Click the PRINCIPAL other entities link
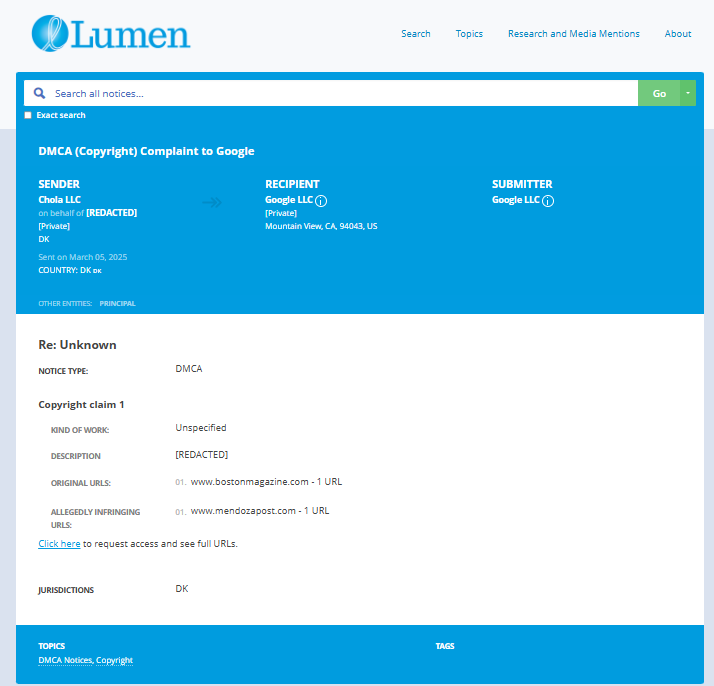714x686 pixels. coord(117,304)
